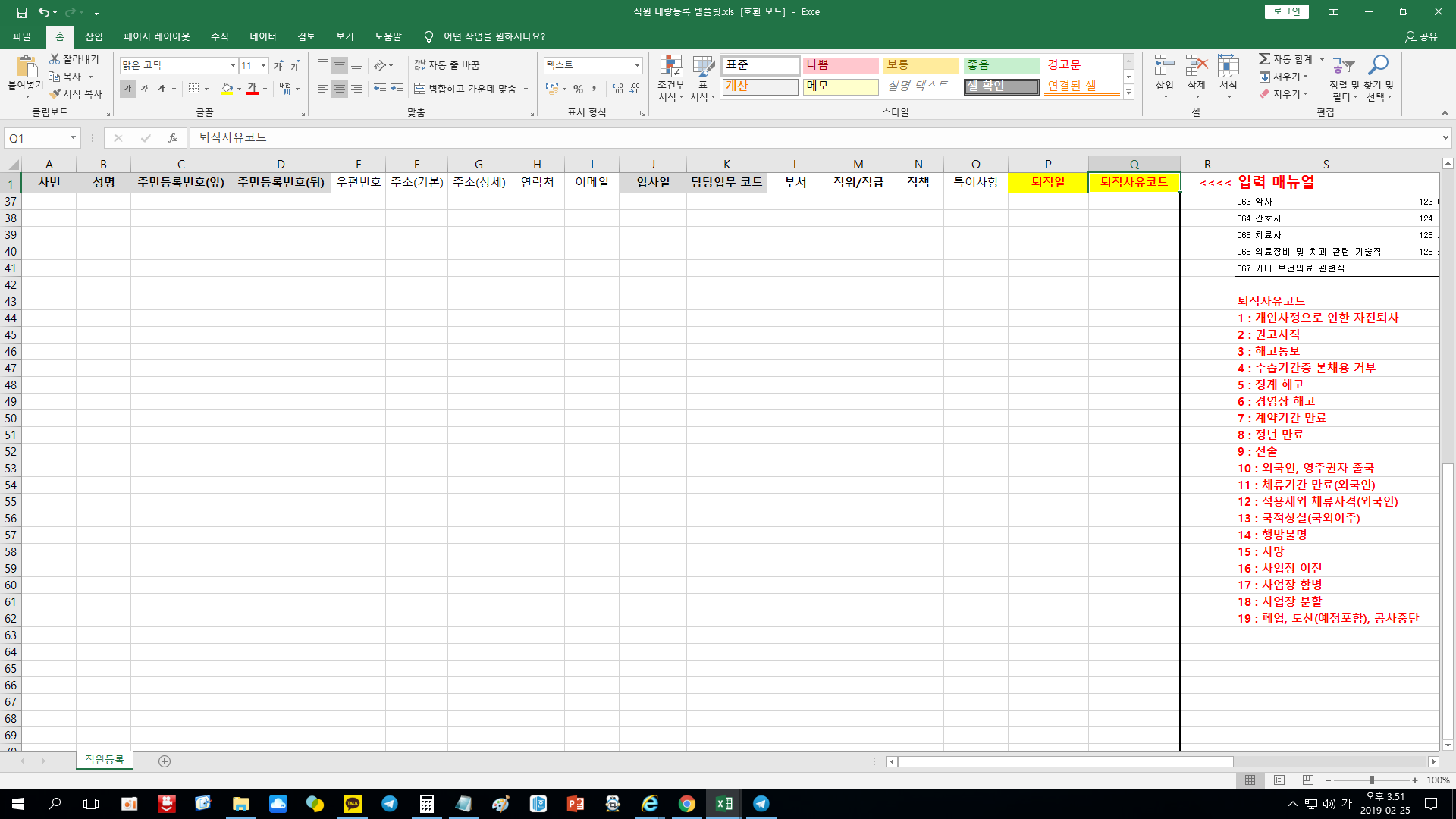Click the Insert Function fx icon

point(173,138)
